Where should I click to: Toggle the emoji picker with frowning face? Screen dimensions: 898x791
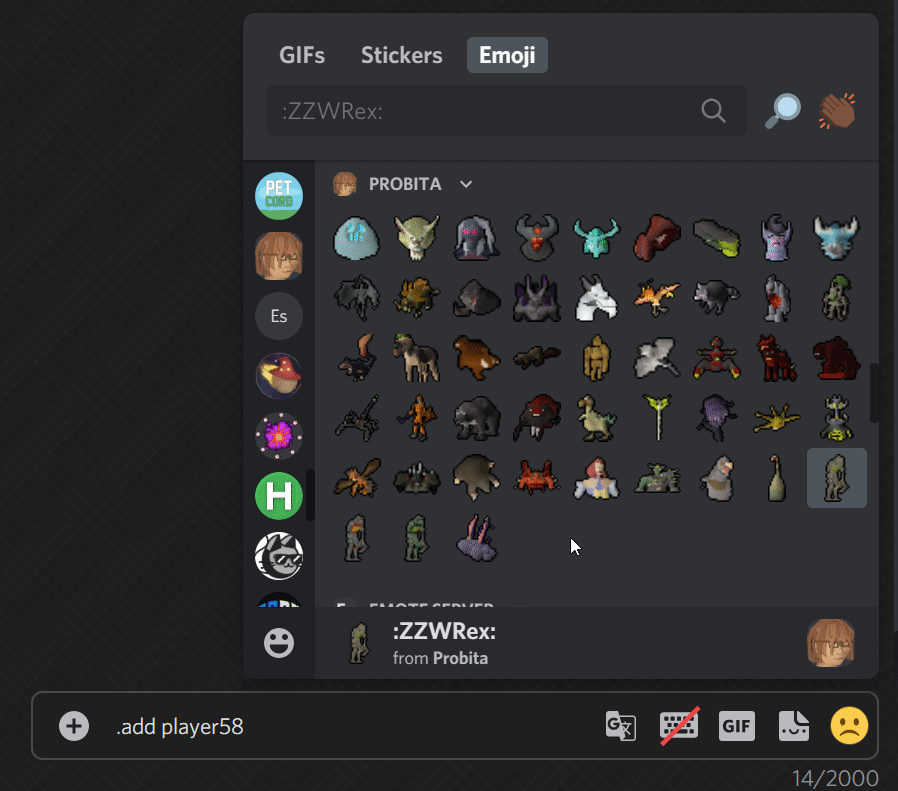tap(849, 726)
